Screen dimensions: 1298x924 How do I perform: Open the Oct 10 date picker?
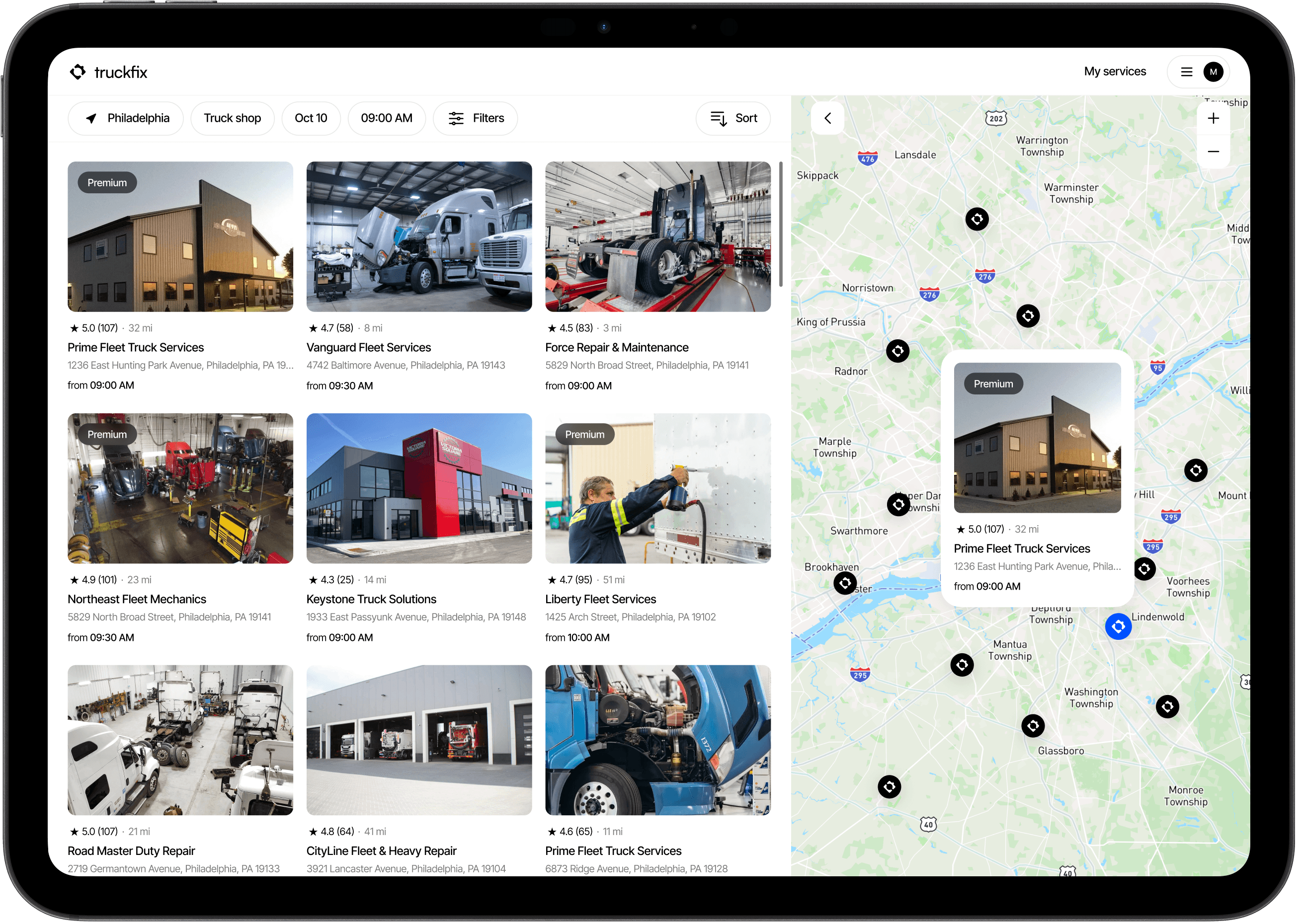click(311, 118)
